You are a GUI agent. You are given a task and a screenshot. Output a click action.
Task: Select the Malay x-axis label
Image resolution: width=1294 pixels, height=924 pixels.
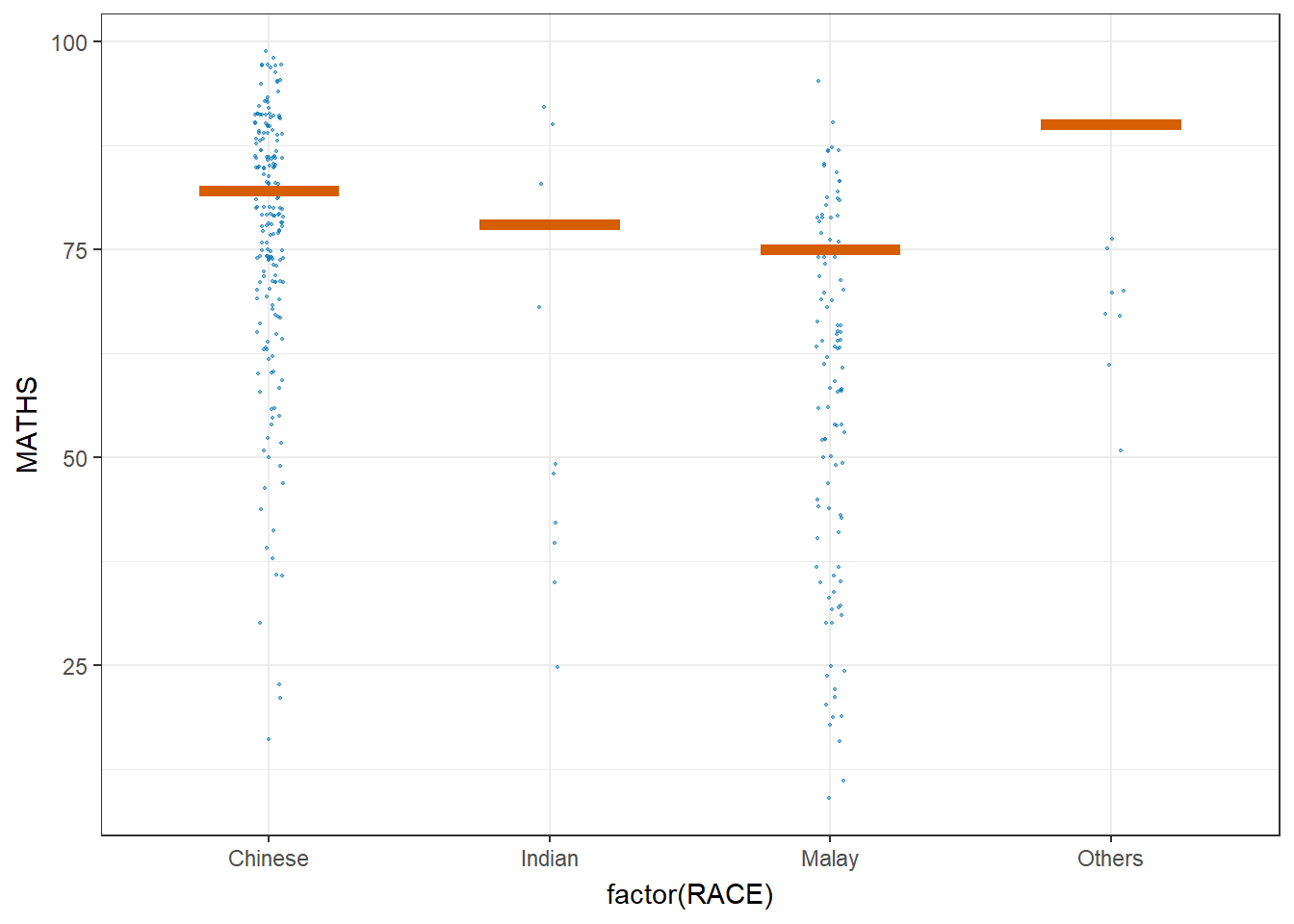pyautogui.click(x=830, y=859)
